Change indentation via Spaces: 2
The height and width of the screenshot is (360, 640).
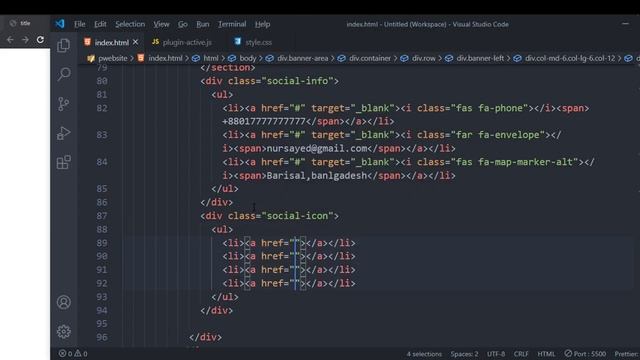464,354
